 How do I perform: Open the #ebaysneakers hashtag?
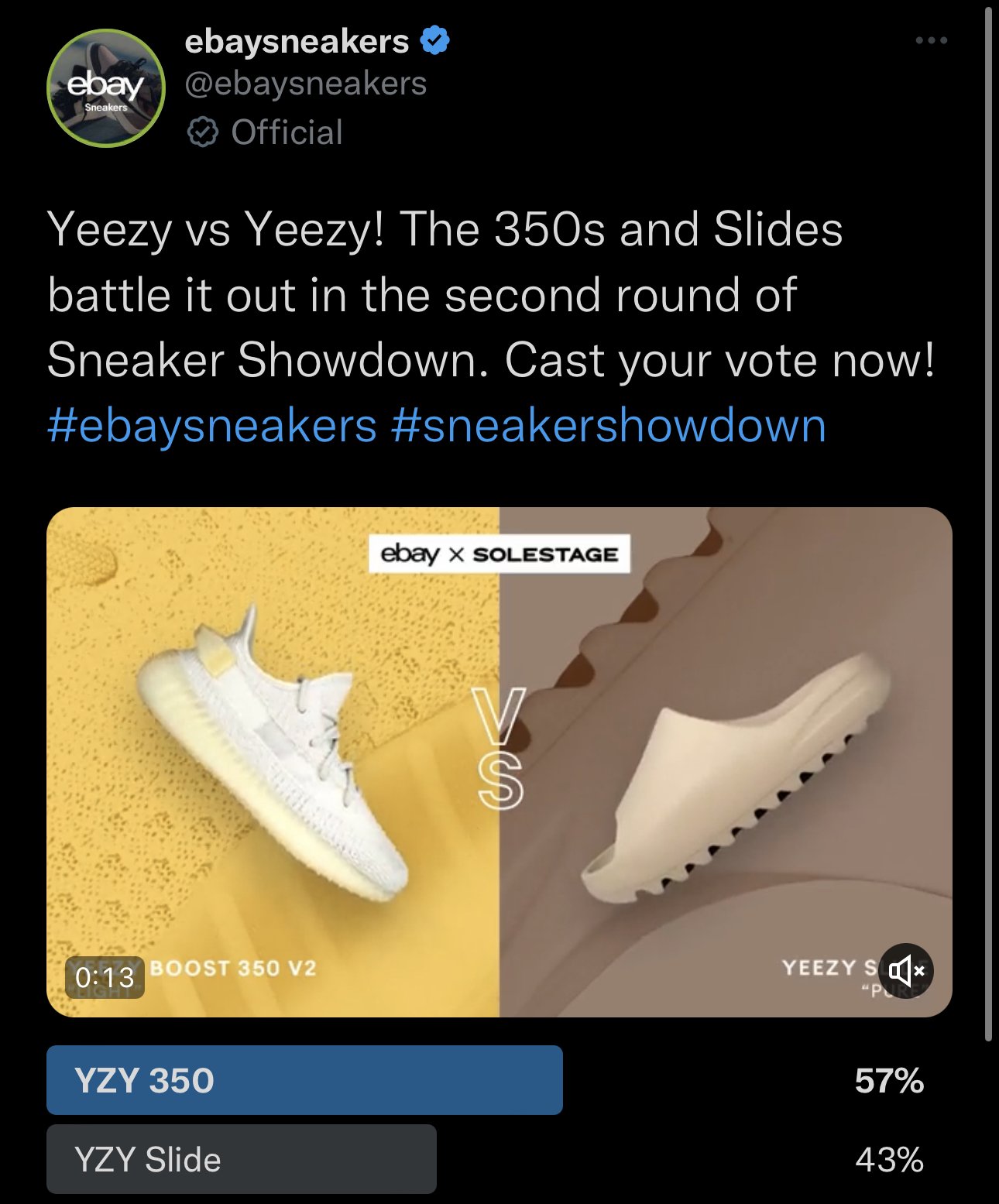coord(212,426)
